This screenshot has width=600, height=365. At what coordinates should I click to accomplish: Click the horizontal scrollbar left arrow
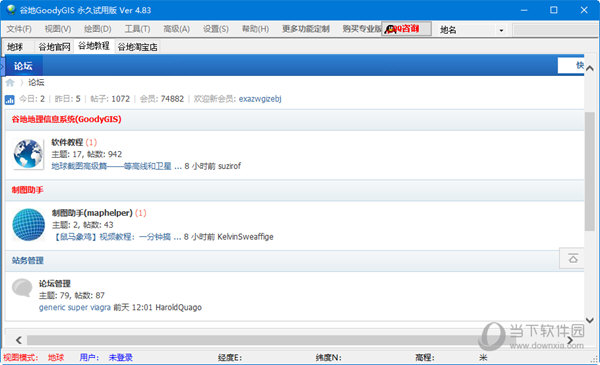point(19,340)
